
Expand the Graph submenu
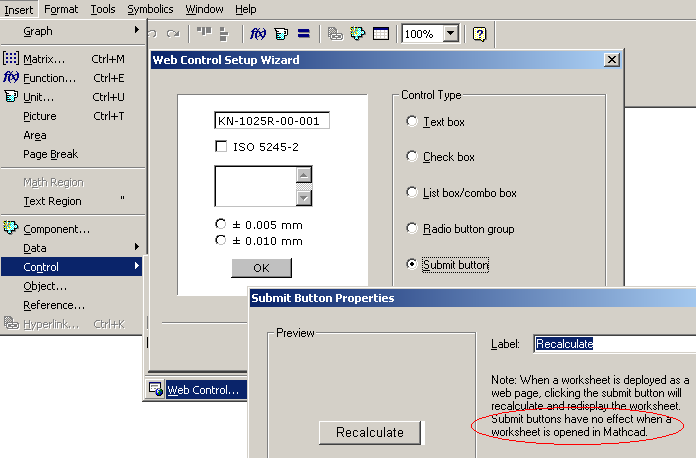73,31
